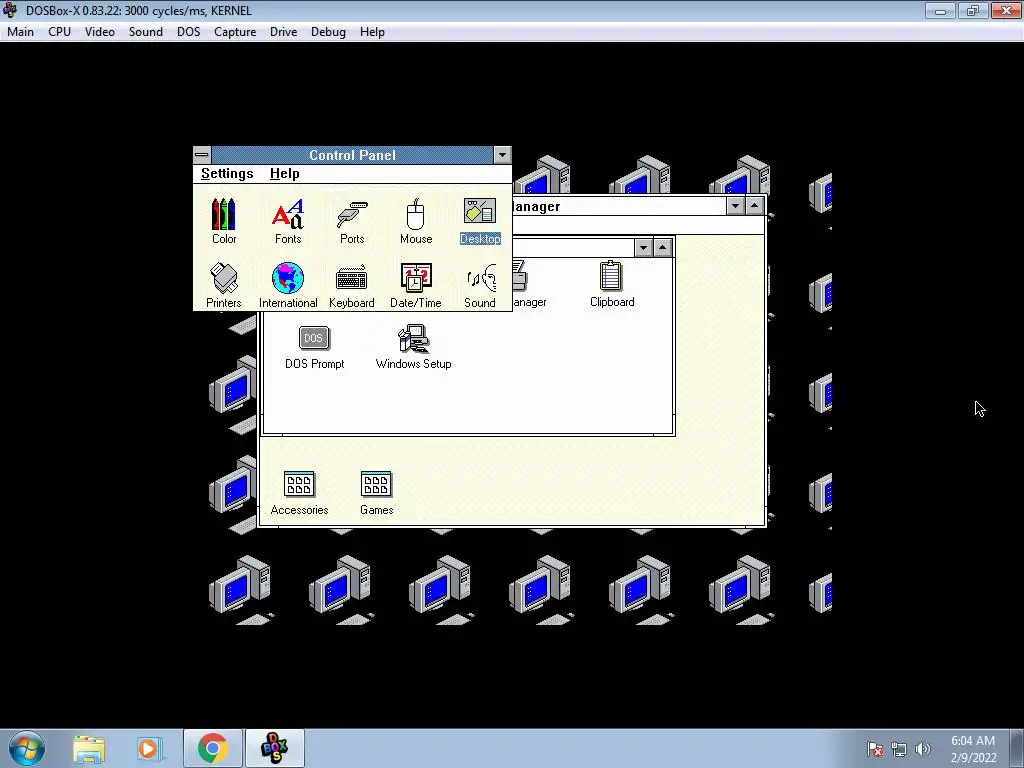Open the Printers icon

coord(224,285)
